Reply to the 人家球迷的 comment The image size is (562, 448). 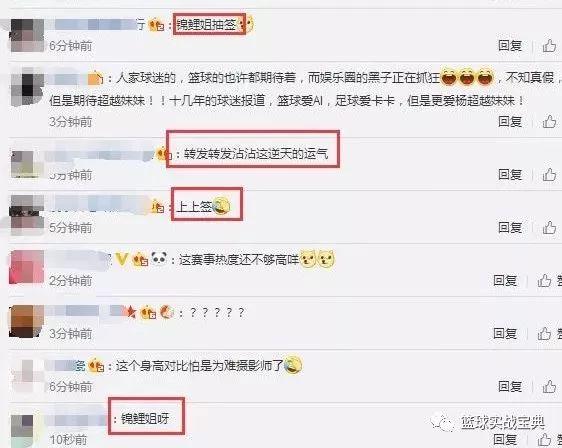click(510, 121)
